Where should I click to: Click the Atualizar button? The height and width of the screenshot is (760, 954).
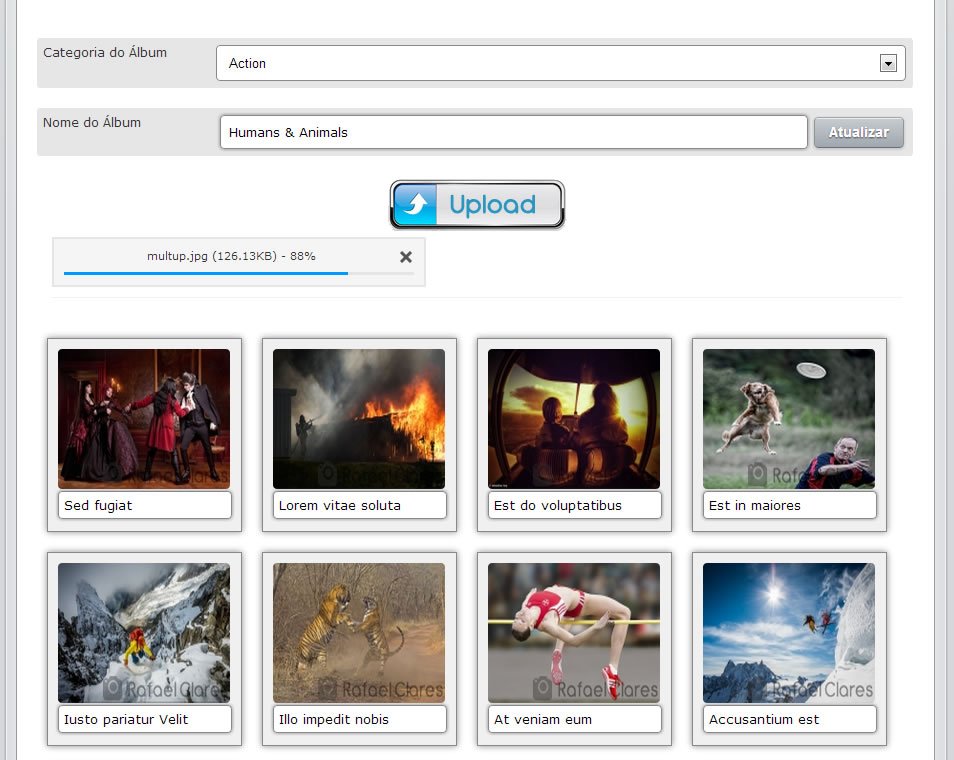(858, 132)
